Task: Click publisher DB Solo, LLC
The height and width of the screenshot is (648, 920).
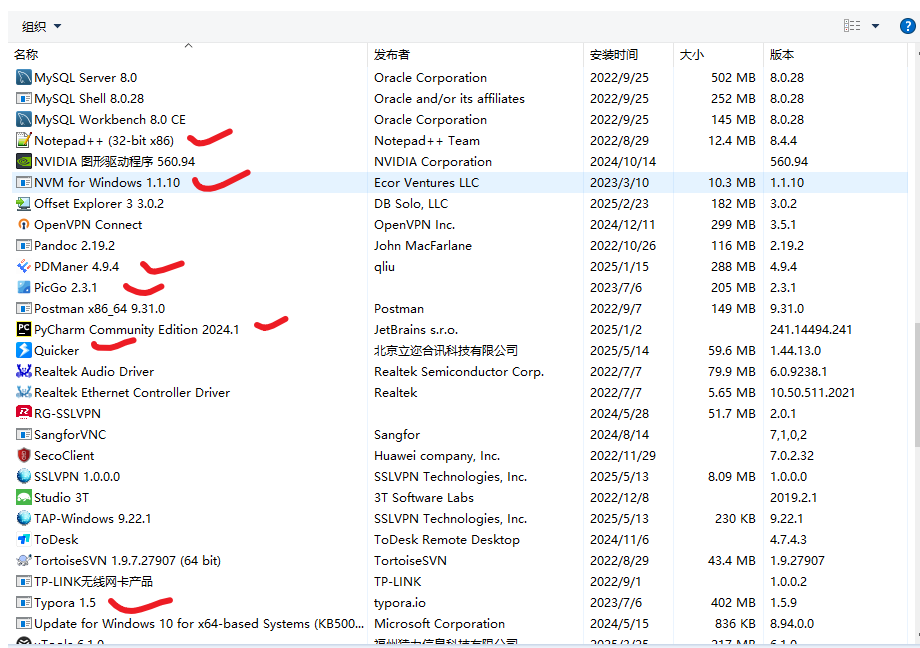Action: pos(411,204)
